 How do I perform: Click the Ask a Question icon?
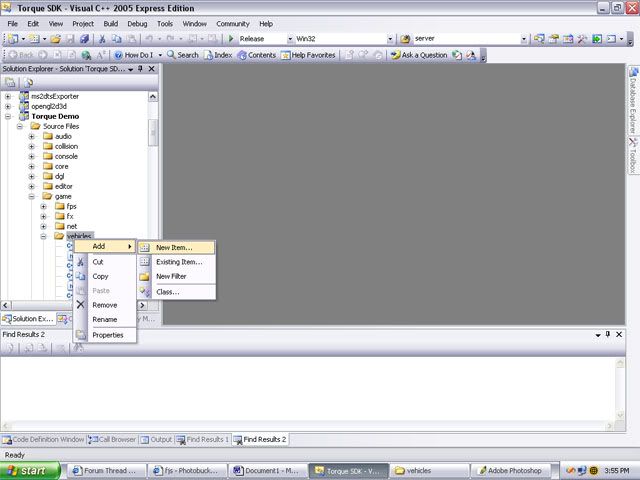point(397,55)
